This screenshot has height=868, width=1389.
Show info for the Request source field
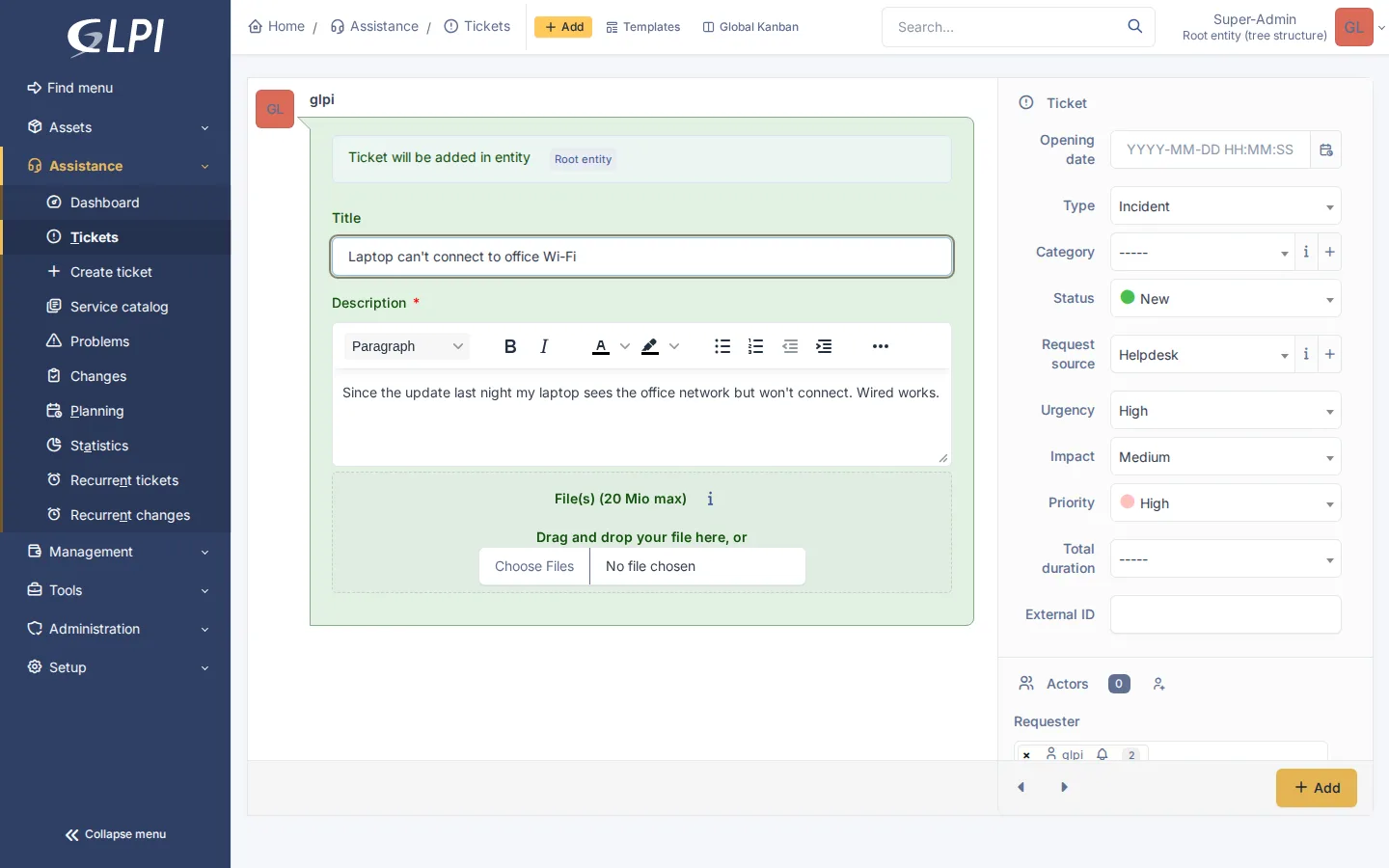(x=1306, y=354)
